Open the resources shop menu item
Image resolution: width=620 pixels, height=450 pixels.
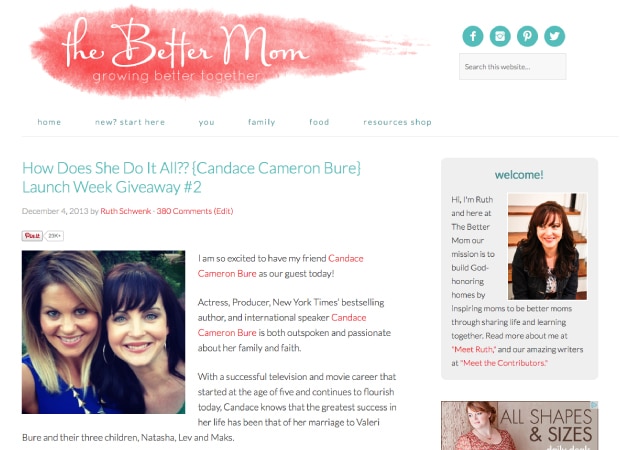click(397, 122)
